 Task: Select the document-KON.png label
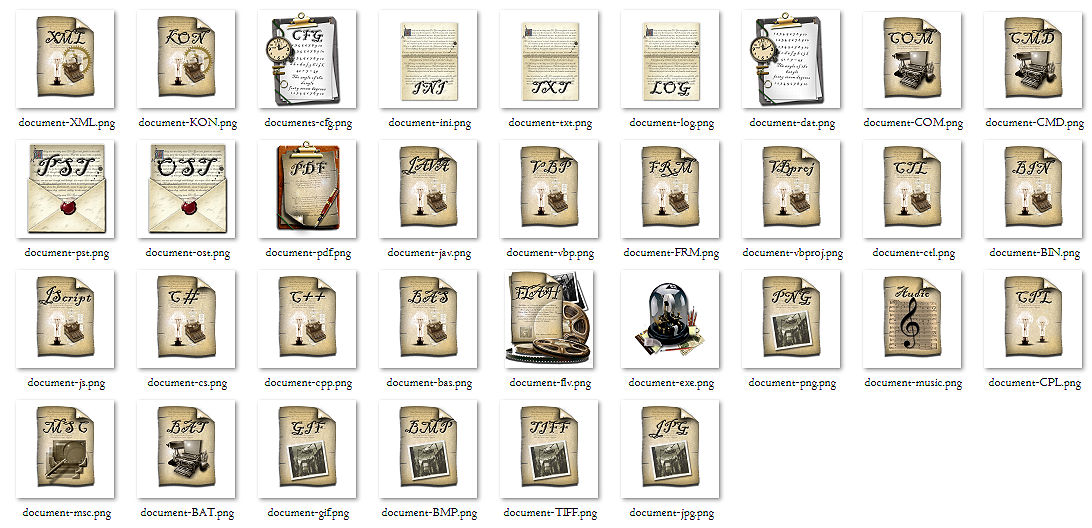coord(187,123)
